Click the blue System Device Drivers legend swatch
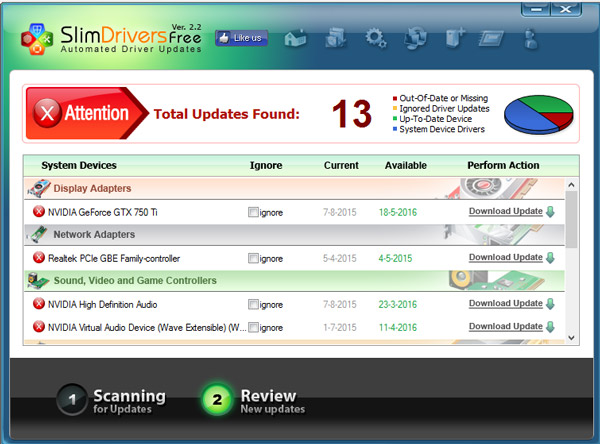This screenshot has height=444, width=600. [x=395, y=129]
